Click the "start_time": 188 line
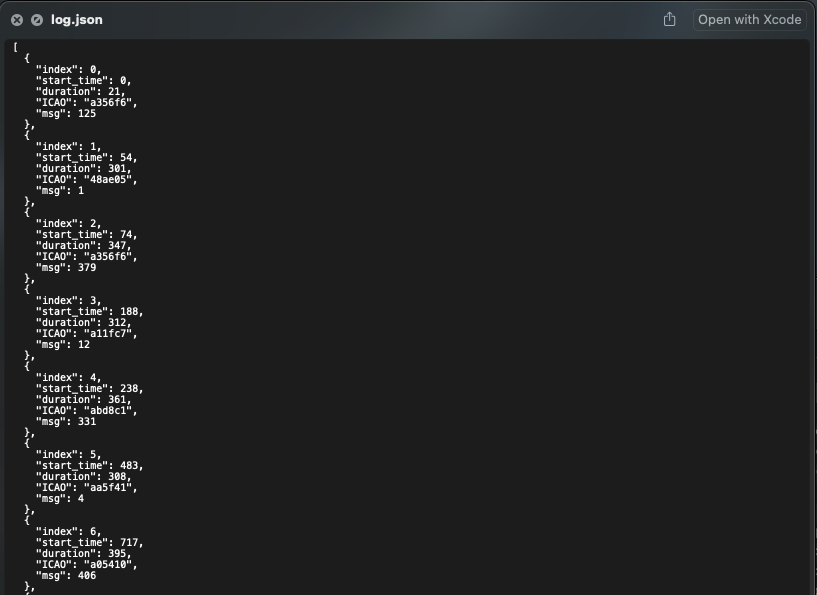Screen dimensions: 817x595 click(89, 311)
